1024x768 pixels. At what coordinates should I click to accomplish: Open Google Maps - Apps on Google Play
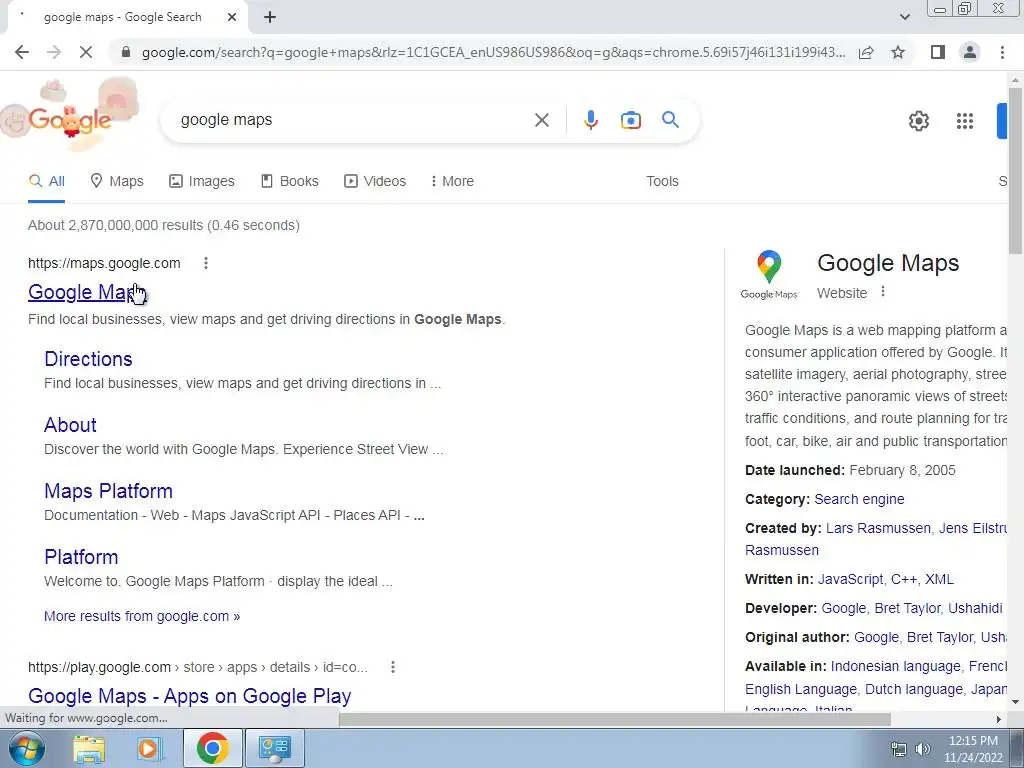189,696
